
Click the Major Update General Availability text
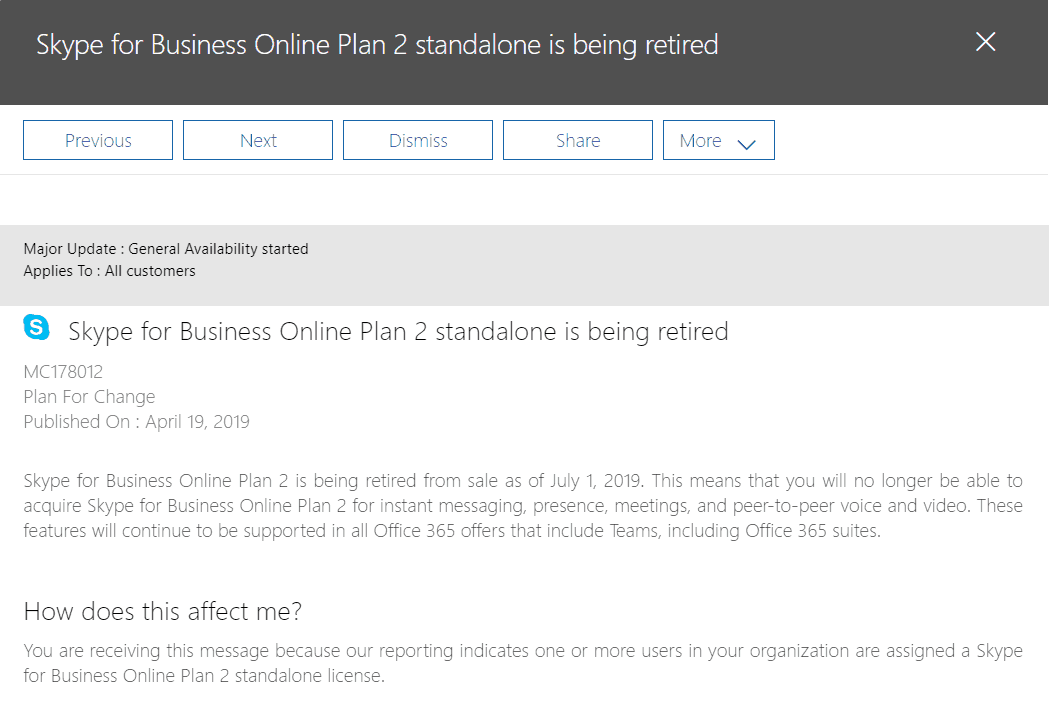(166, 249)
